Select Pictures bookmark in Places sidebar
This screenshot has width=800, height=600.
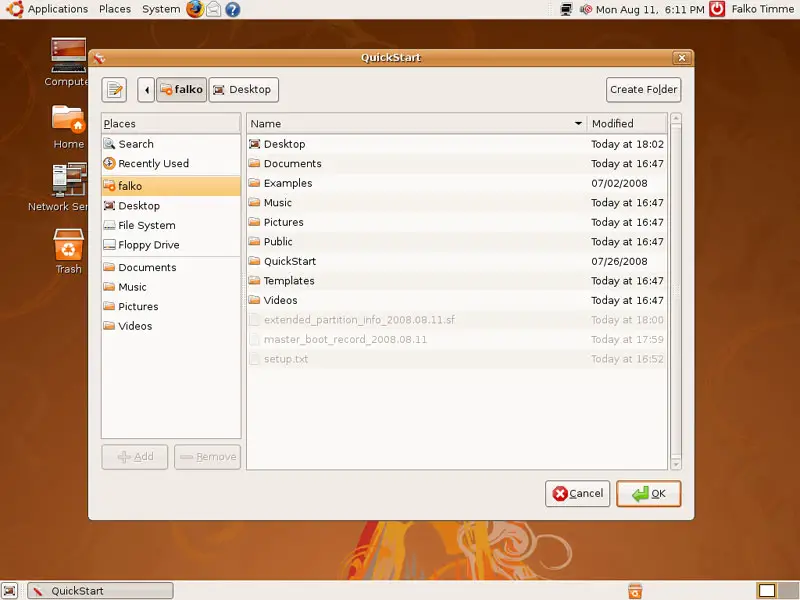coord(171,306)
